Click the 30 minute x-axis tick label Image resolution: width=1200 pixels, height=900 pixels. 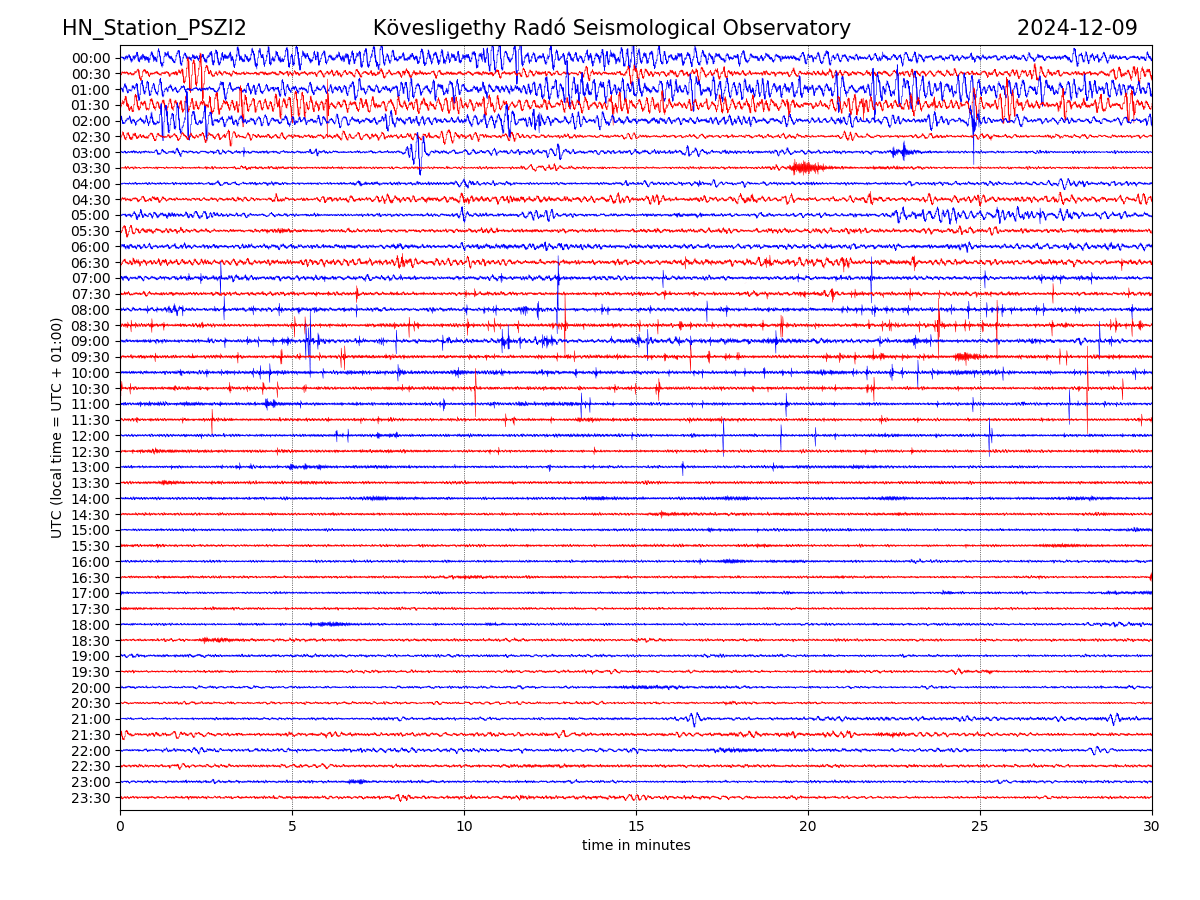pos(1152,827)
